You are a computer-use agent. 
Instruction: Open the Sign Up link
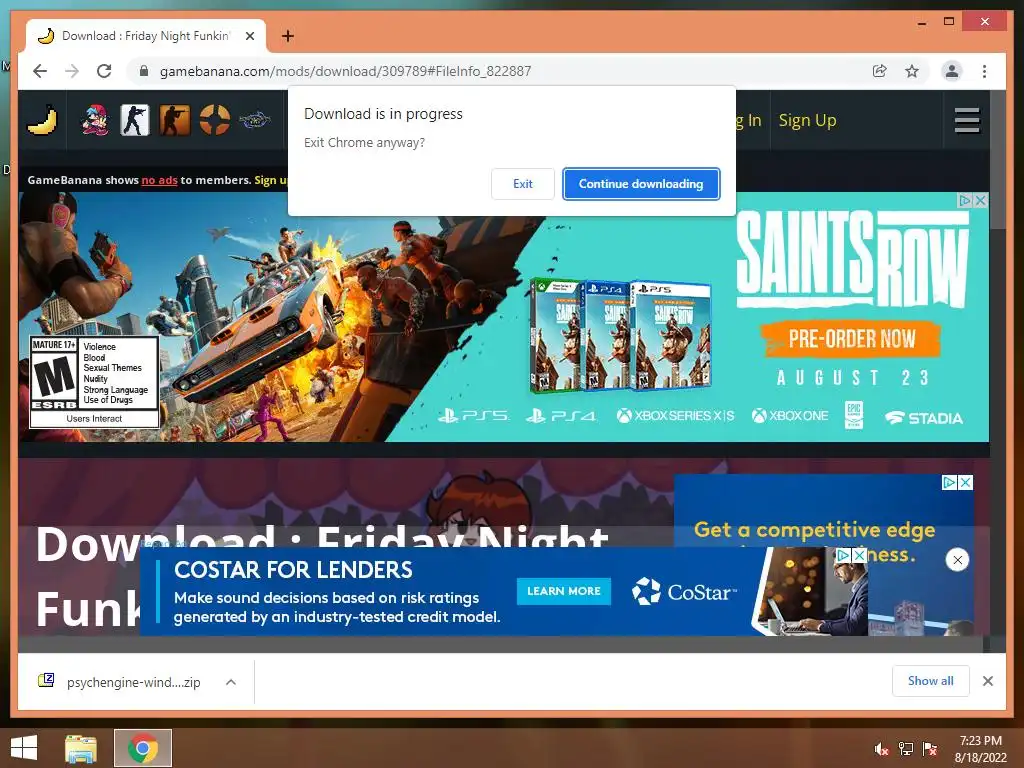[x=807, y=120]
